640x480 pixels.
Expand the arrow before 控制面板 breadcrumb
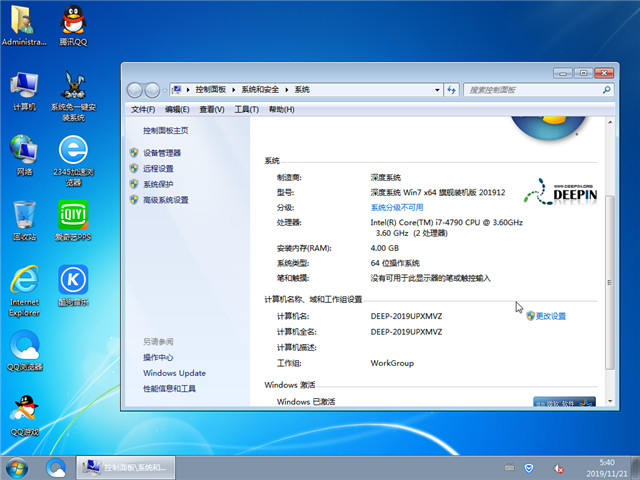[x=188, y=90]
